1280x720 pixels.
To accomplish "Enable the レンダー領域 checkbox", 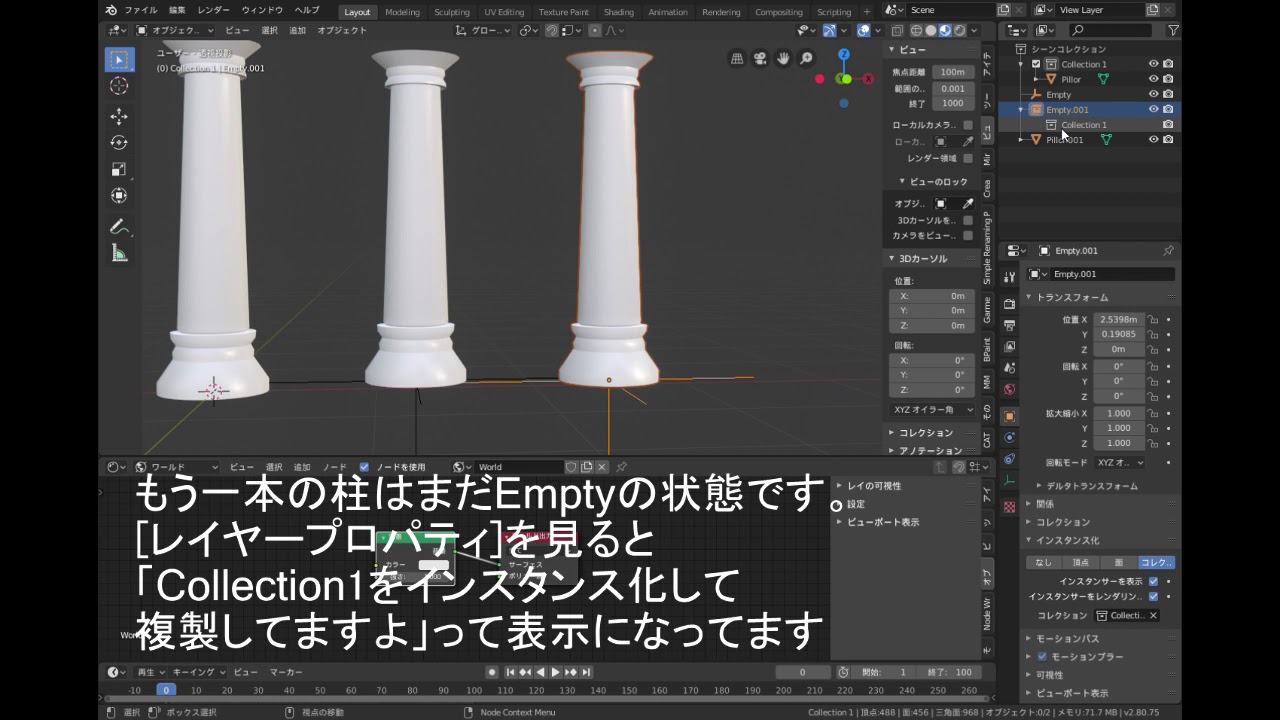I will pyautogui.click(x=967, y=158).
